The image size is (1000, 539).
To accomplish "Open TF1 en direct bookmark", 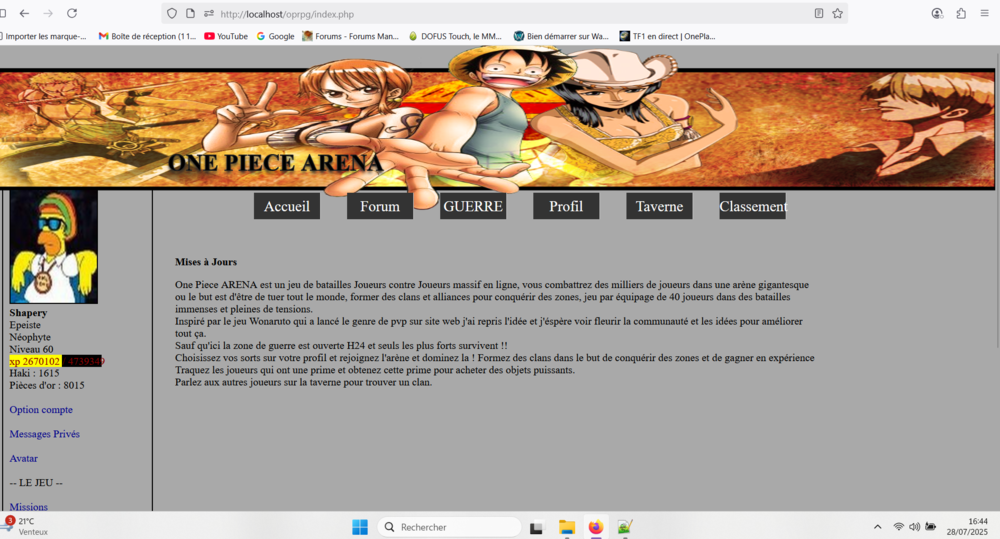I will [x=668, y=36].
